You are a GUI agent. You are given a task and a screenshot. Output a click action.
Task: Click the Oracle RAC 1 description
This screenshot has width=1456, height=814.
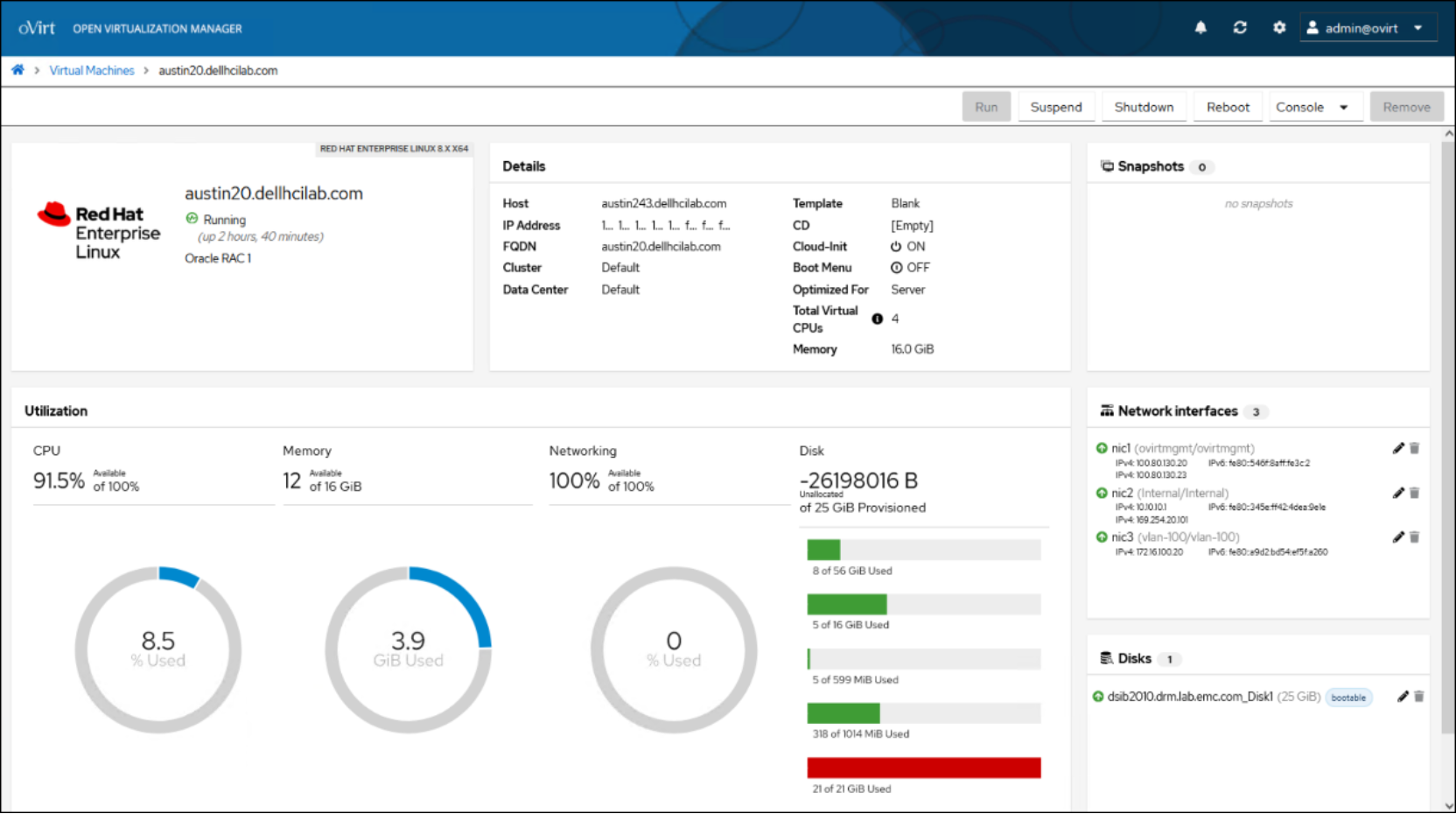pyautogui.click(x=218, y=258)
